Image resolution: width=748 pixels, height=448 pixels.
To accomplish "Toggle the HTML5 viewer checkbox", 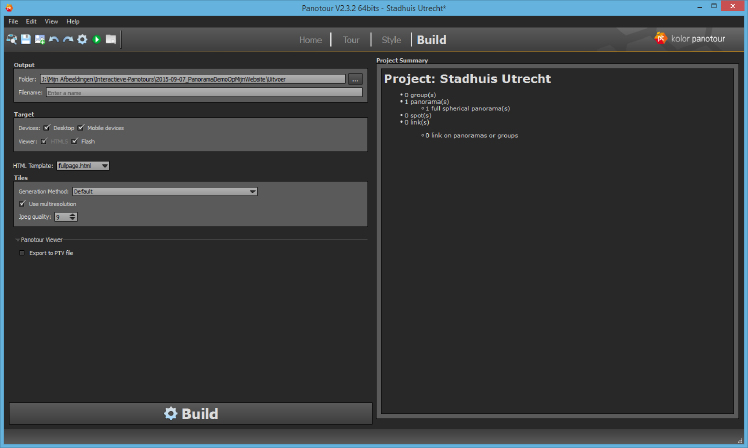I will click(x=44, y=141).
